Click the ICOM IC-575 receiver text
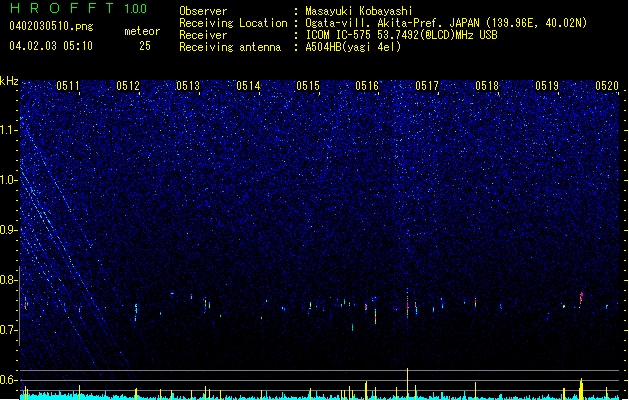 (401, 35)
